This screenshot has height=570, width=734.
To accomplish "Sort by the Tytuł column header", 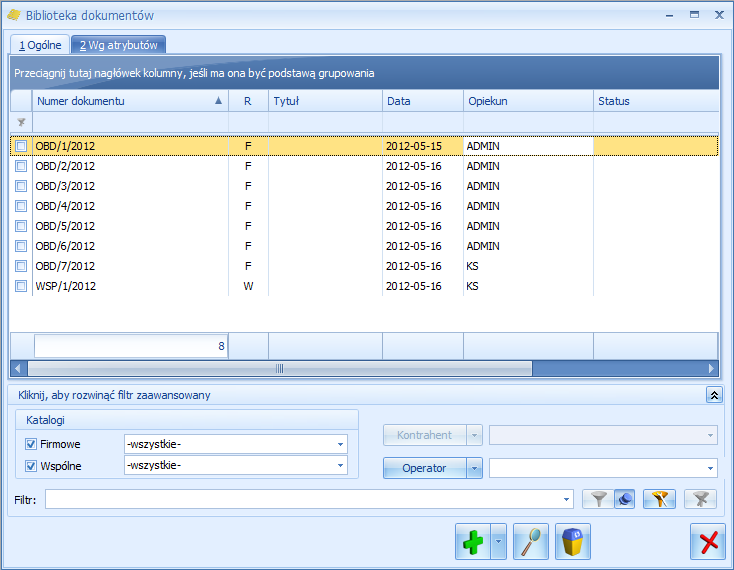I will tap(325, 101).
